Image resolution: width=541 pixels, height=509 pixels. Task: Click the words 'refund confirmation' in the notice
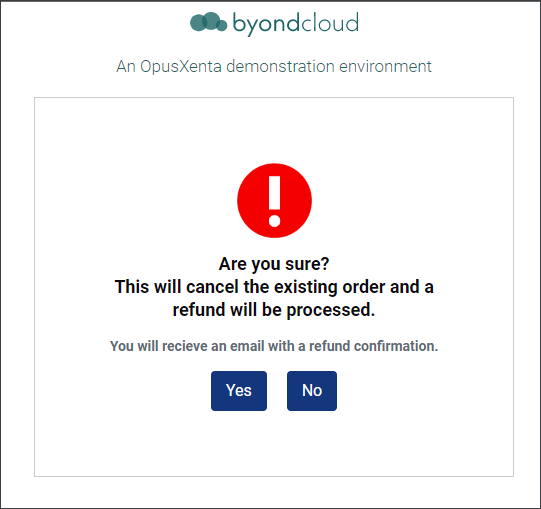click(x=372, y=346)
